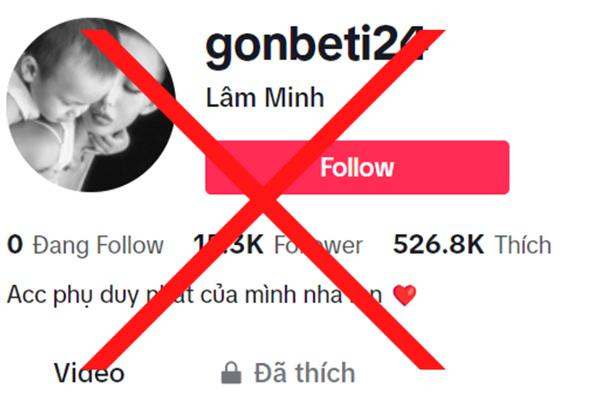Follow the gonbeti24 account
600x400 pixels.
click(x=357, y=167)
